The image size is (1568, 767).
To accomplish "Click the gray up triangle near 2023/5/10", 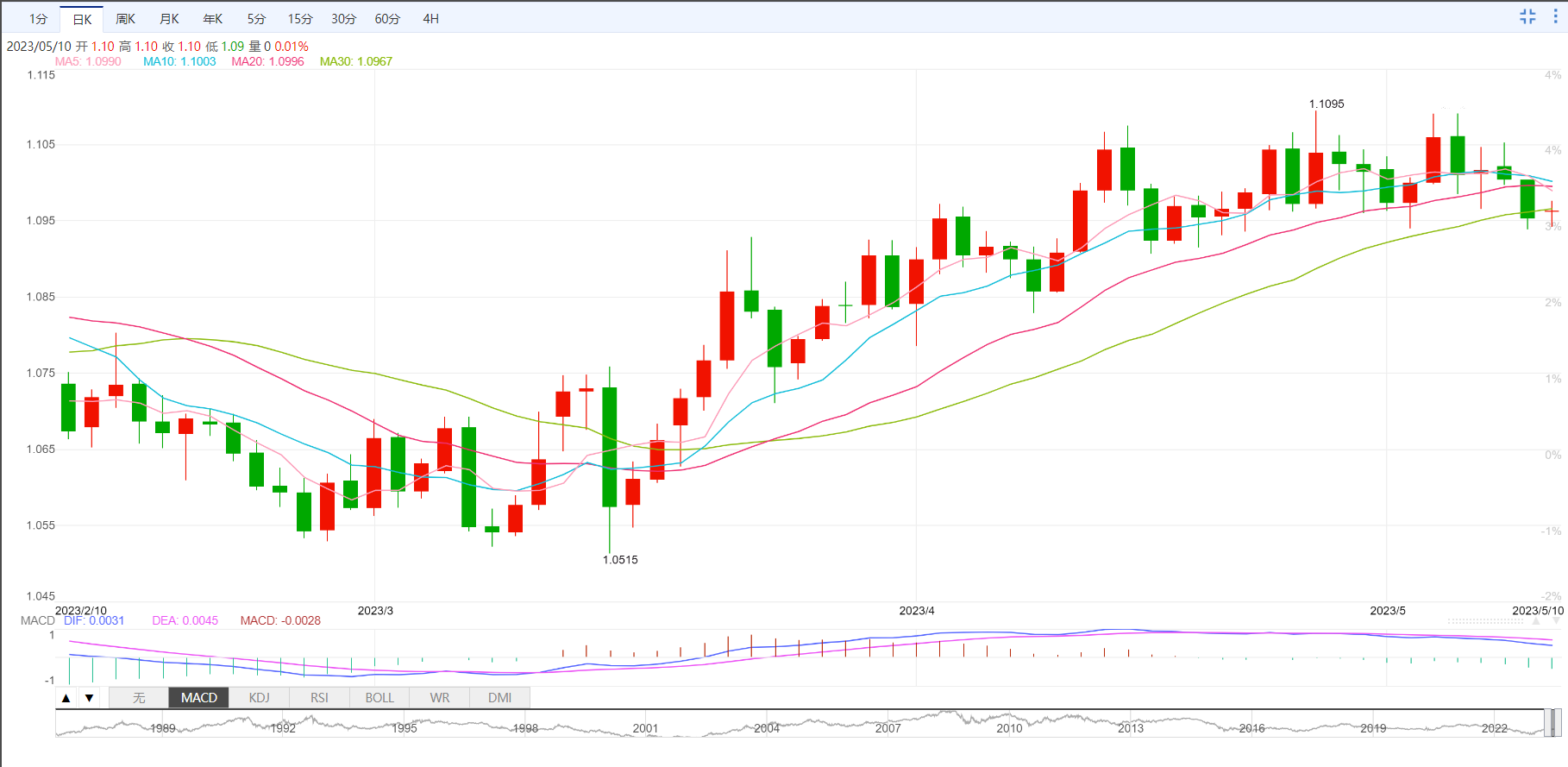I will click(1535, 621).
